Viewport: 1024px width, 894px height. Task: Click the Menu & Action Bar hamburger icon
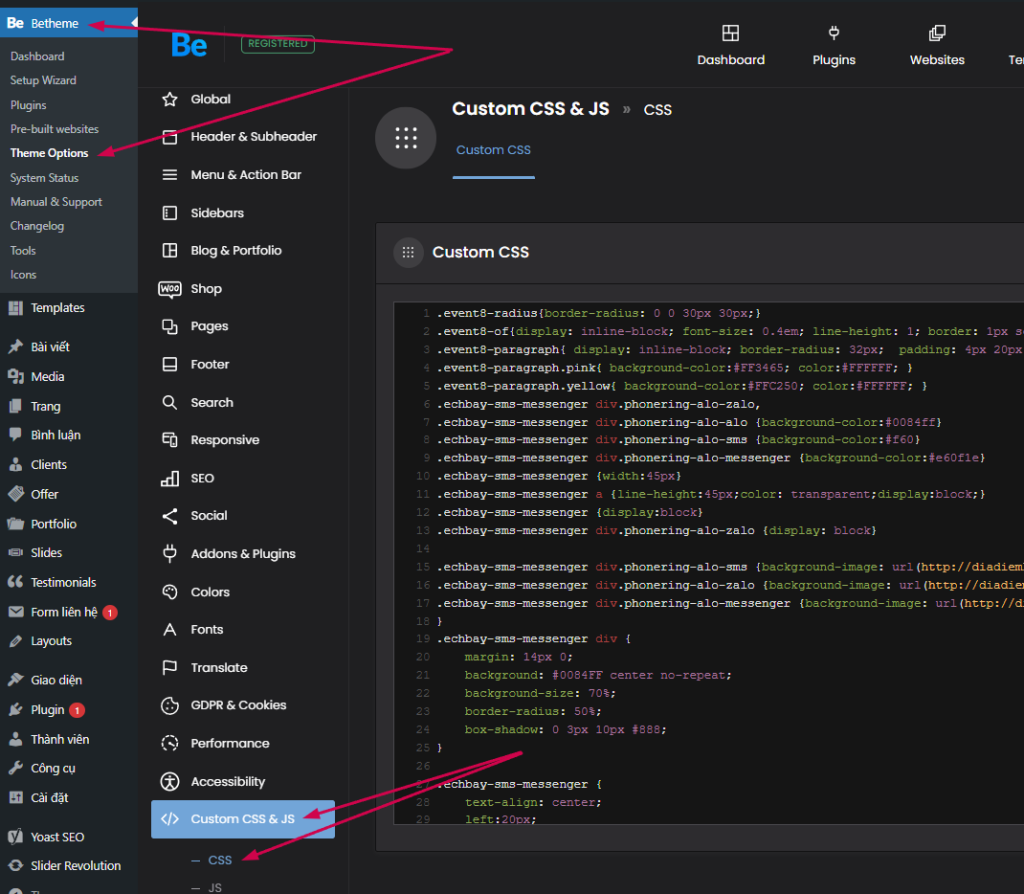170,175
